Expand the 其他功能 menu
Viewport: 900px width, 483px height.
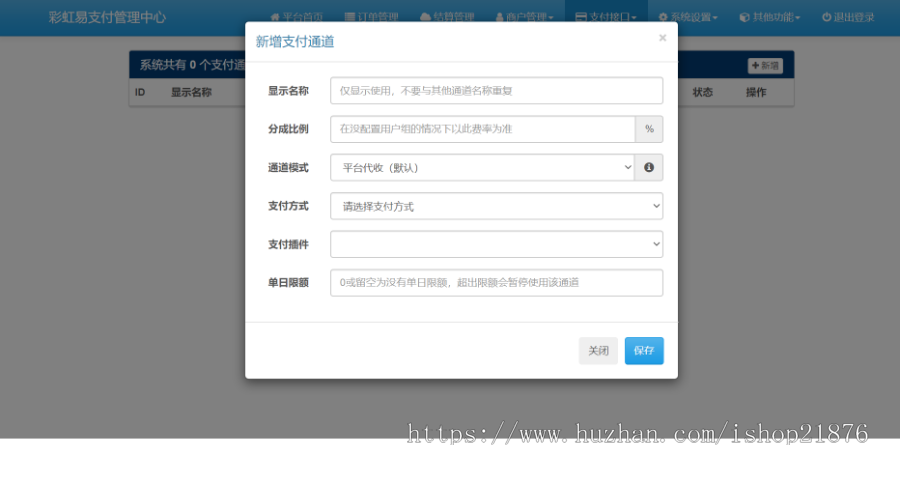click(770, 17)
